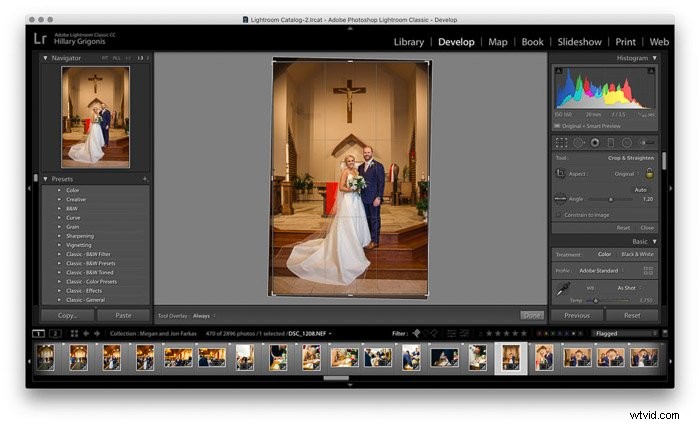This screenshot has width=700, height=425.
Task: Select the Graduated Filter tool
Action: [611, 142]
